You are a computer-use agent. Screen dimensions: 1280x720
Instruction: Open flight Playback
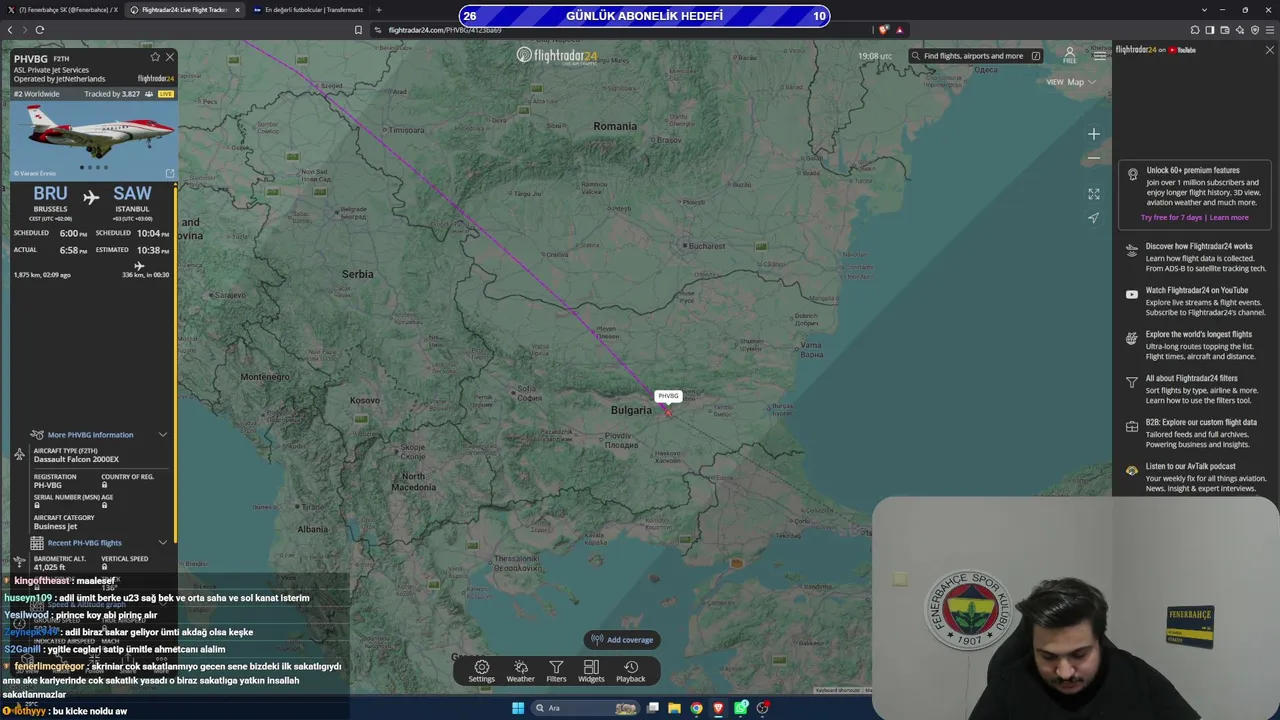coord(631,671)
